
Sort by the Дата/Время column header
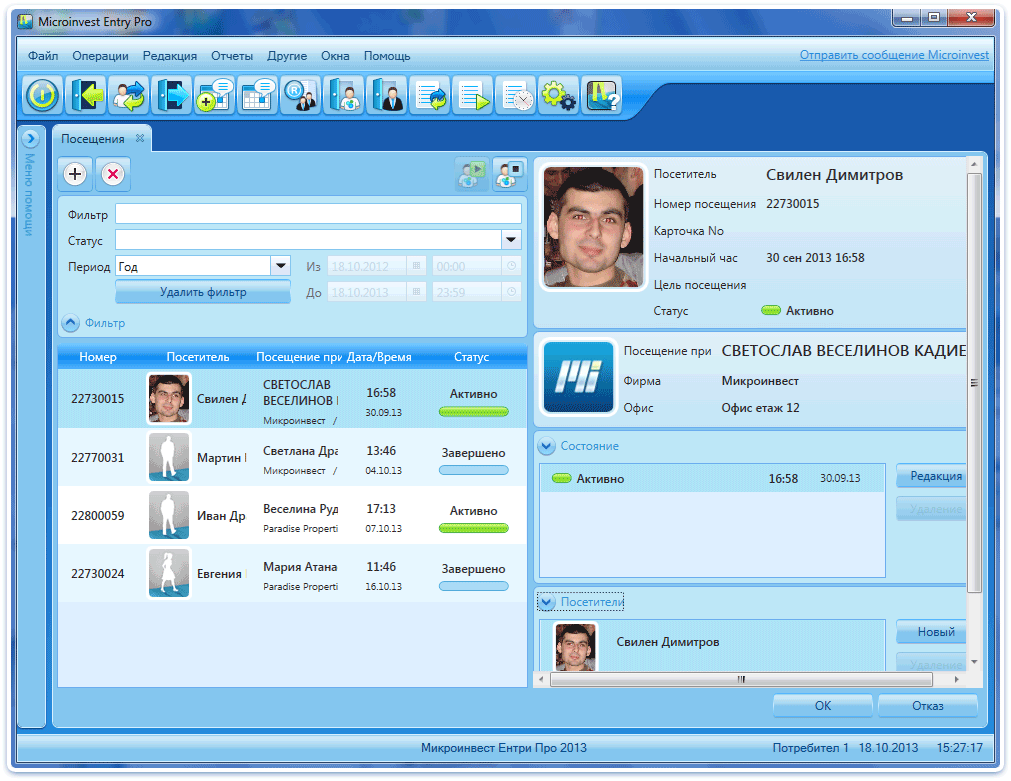(x=379, y=357)
